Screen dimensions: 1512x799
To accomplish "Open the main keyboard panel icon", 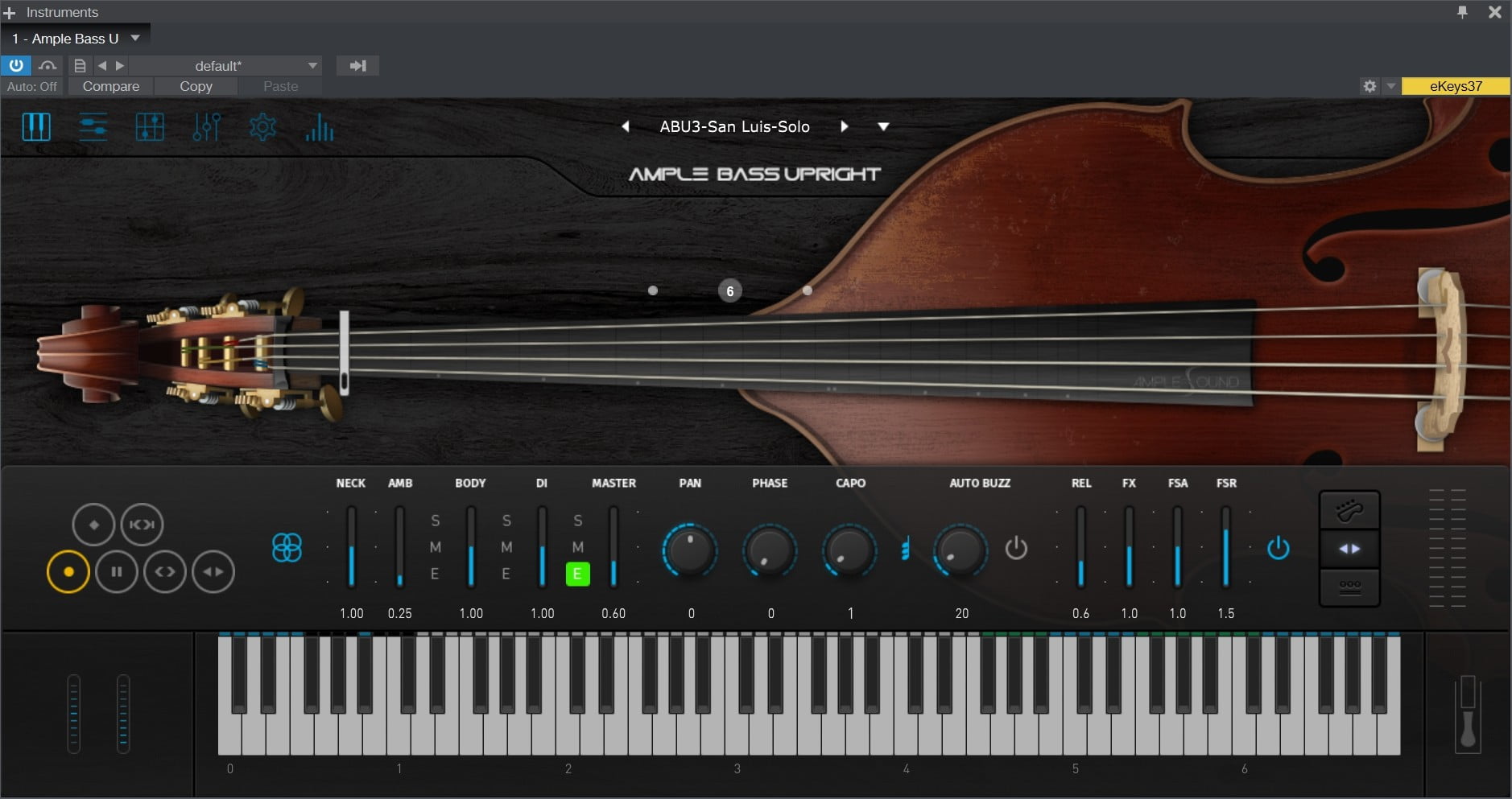I will 36,127.
